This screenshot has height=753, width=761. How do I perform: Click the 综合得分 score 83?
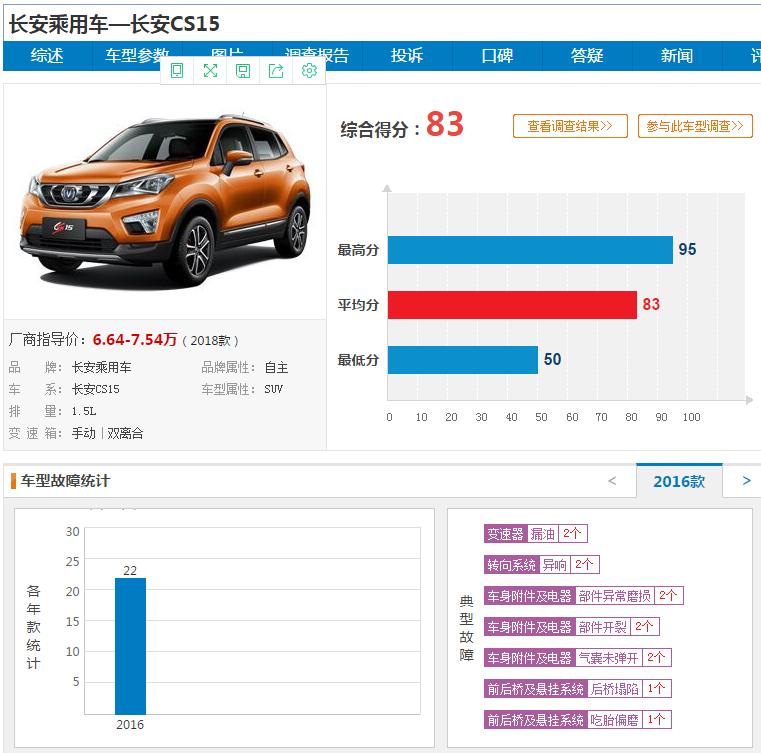click(x=445, y=125)
